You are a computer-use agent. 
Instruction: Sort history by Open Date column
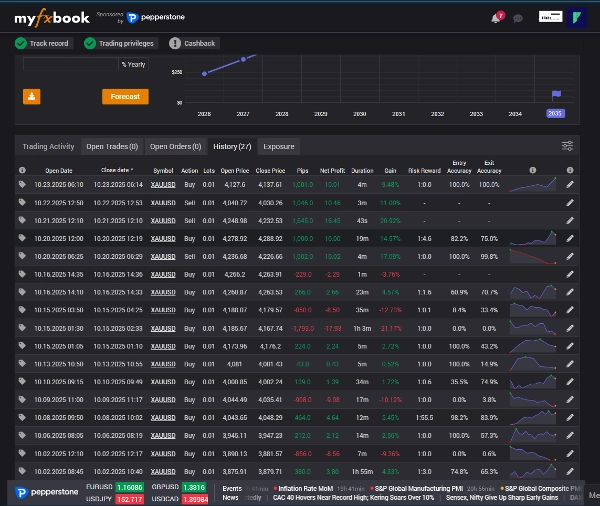59,170
